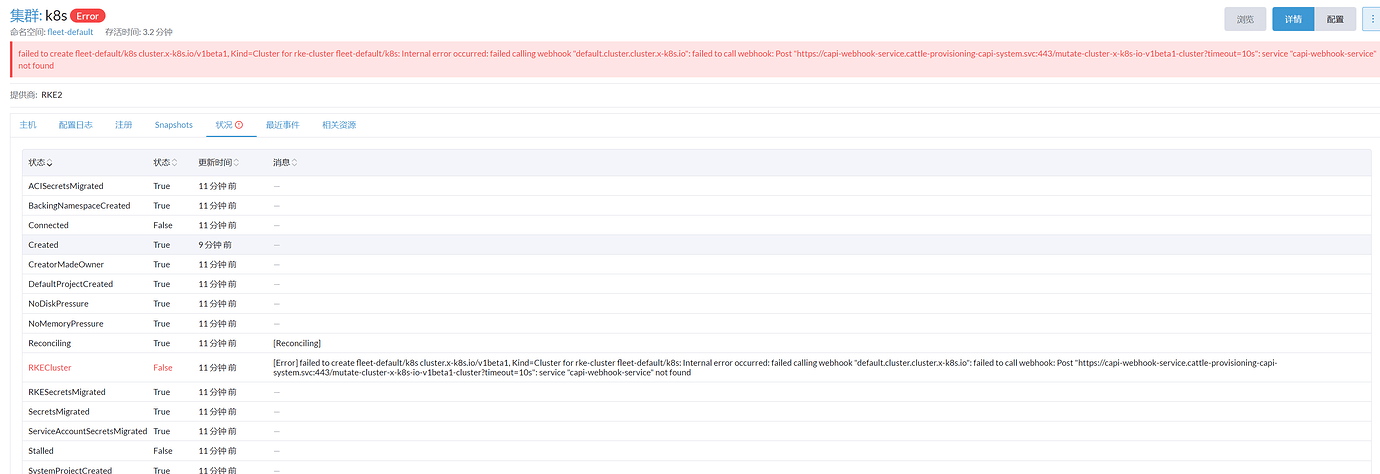Image resolution: width=1380 pixels, height=474 pixels.
Task: Switch to 配置 view
Action: (x=1335, y=19)
